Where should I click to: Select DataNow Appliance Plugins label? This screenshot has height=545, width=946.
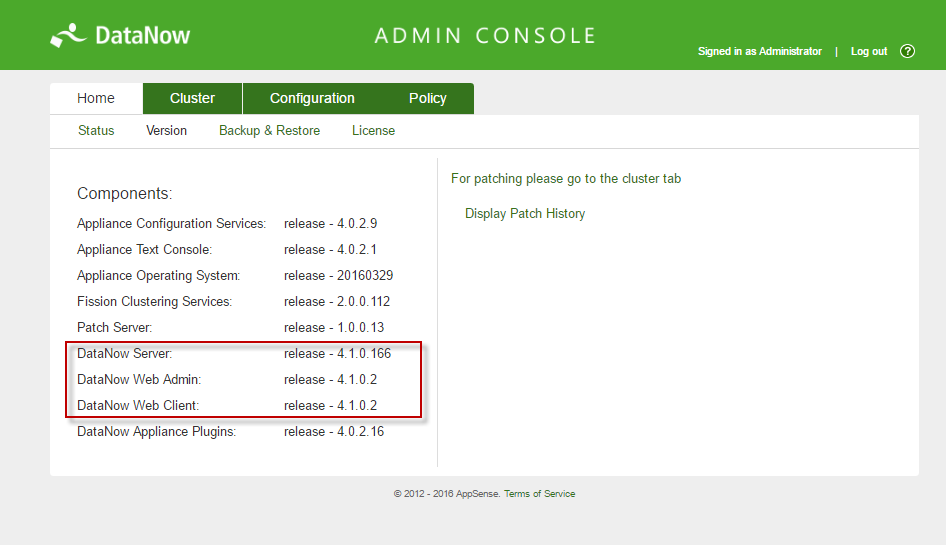(156, 432)
